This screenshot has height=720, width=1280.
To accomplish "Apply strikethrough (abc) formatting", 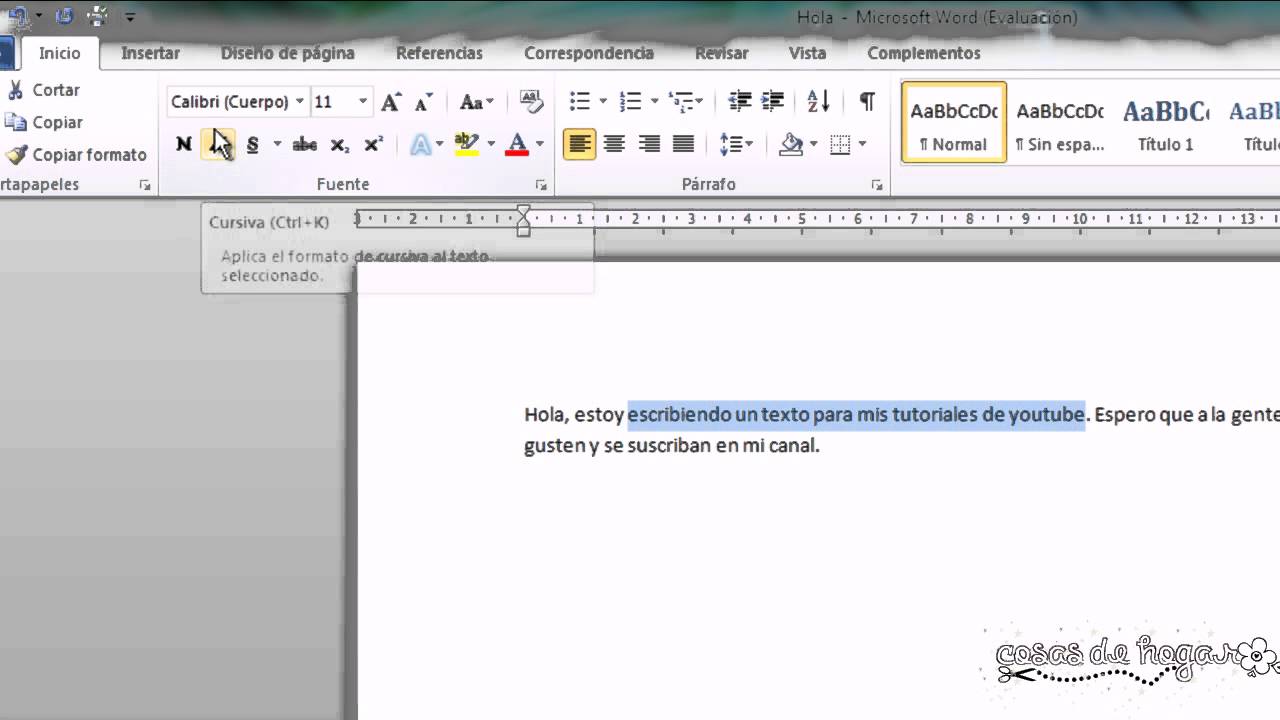I will (304, 145).
